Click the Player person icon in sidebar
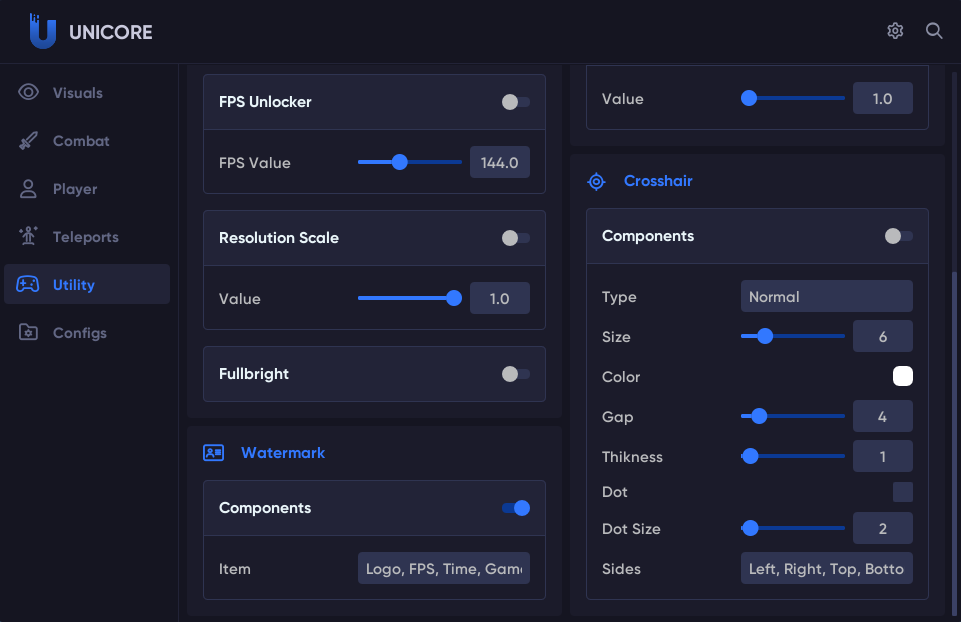Screen dimensions: 961x622 coord(29,189)
